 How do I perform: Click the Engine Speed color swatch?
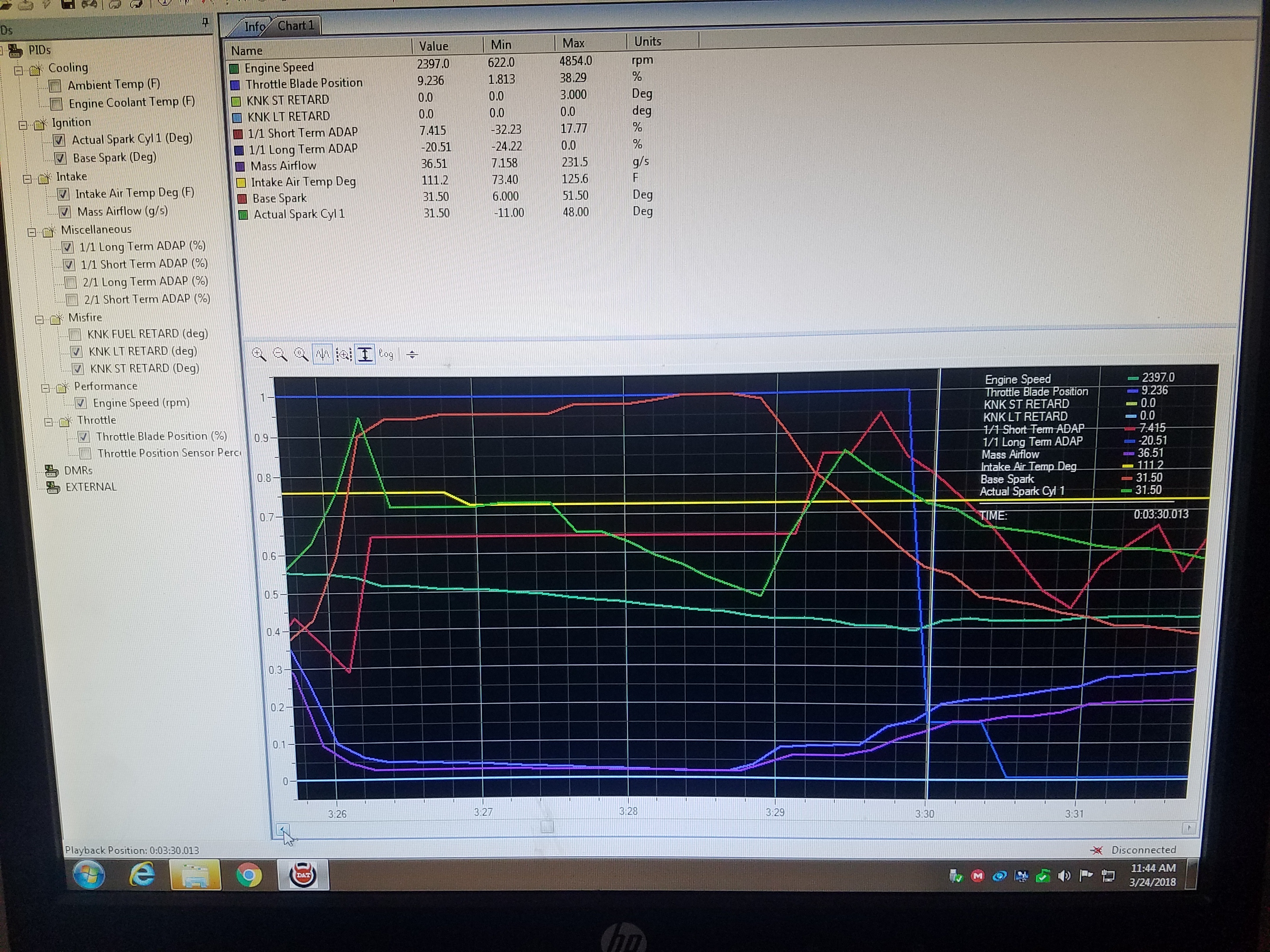click(x=234, y=69)
